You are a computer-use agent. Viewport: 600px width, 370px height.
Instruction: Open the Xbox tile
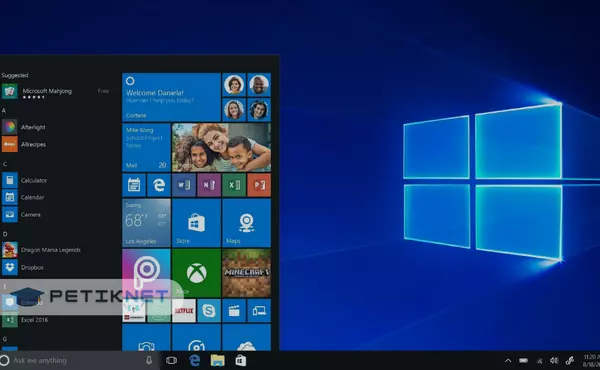196,273
